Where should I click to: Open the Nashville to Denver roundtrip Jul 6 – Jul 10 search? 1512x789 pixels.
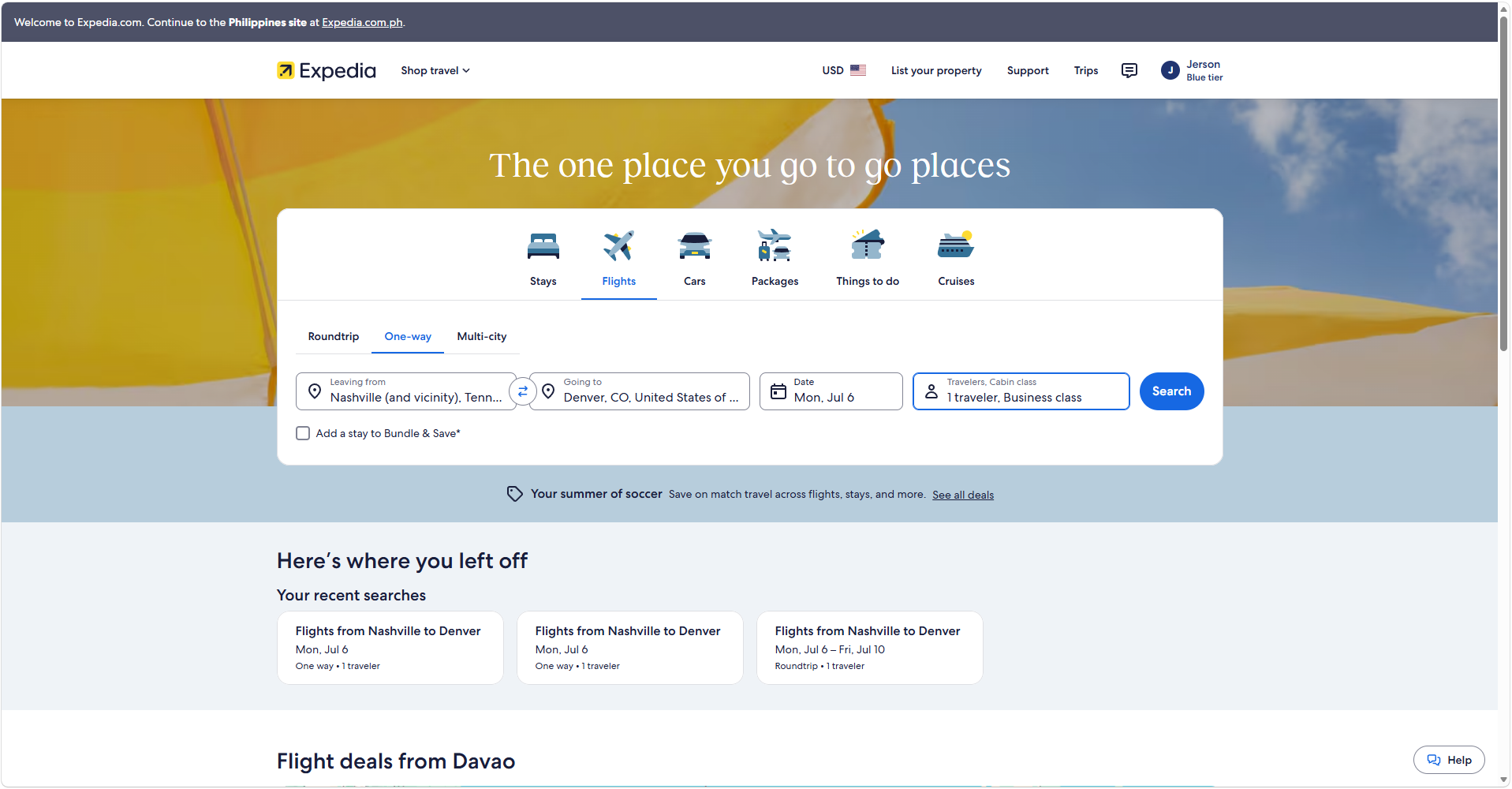point(870,648)
